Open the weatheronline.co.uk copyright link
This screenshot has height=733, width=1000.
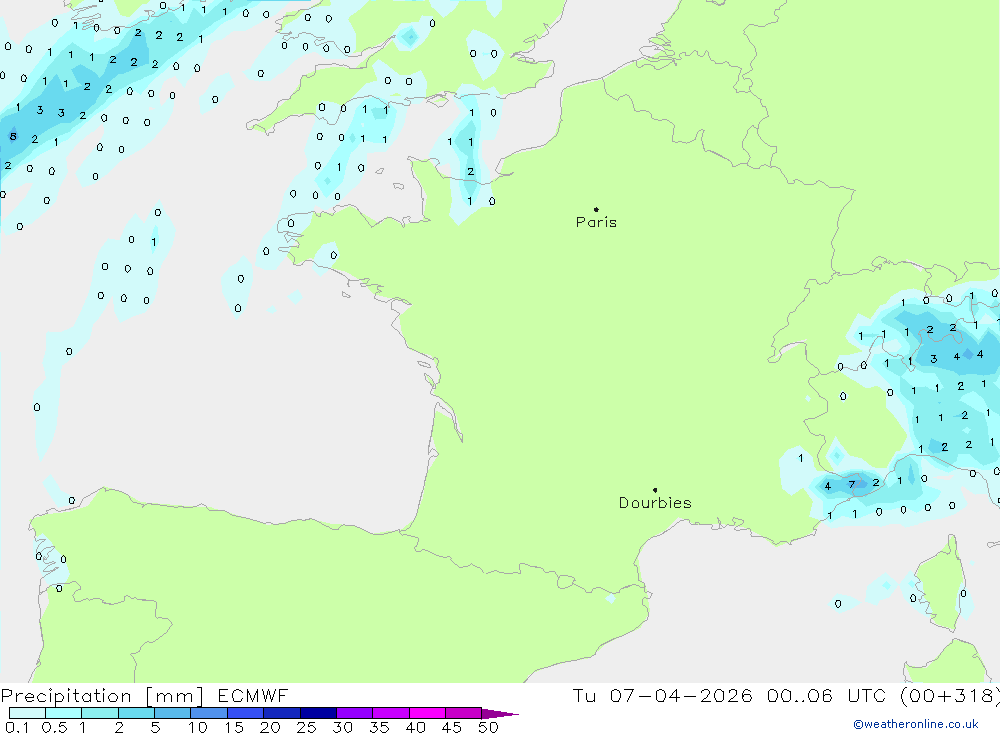(916, 724)
